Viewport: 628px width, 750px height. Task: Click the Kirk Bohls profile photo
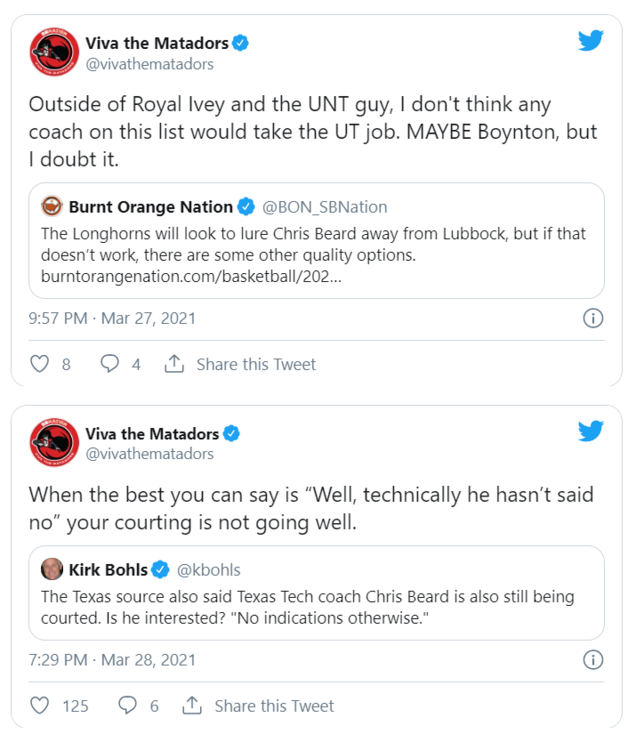point(52,570)
